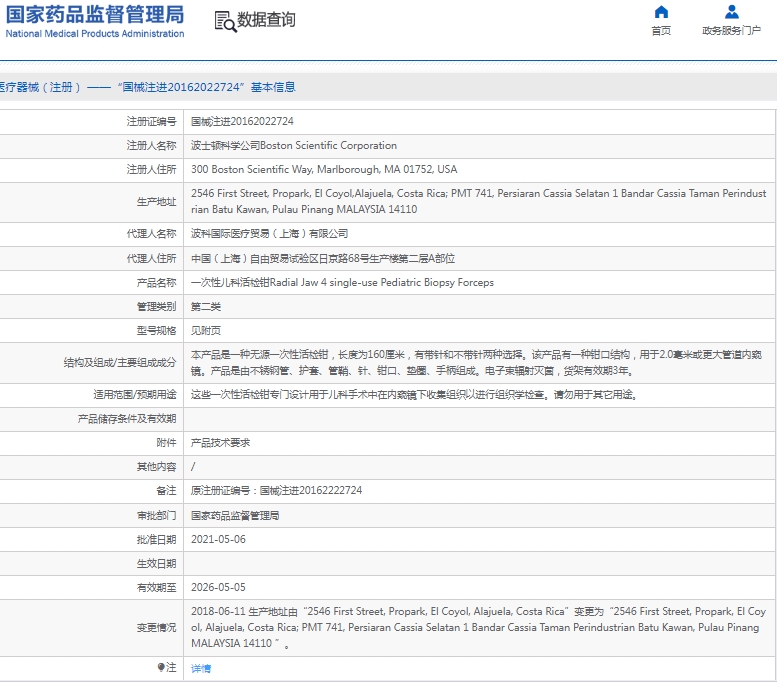Click the 备注 row label
The height and width of the screenshot is (684, 777).
(166, 490)
